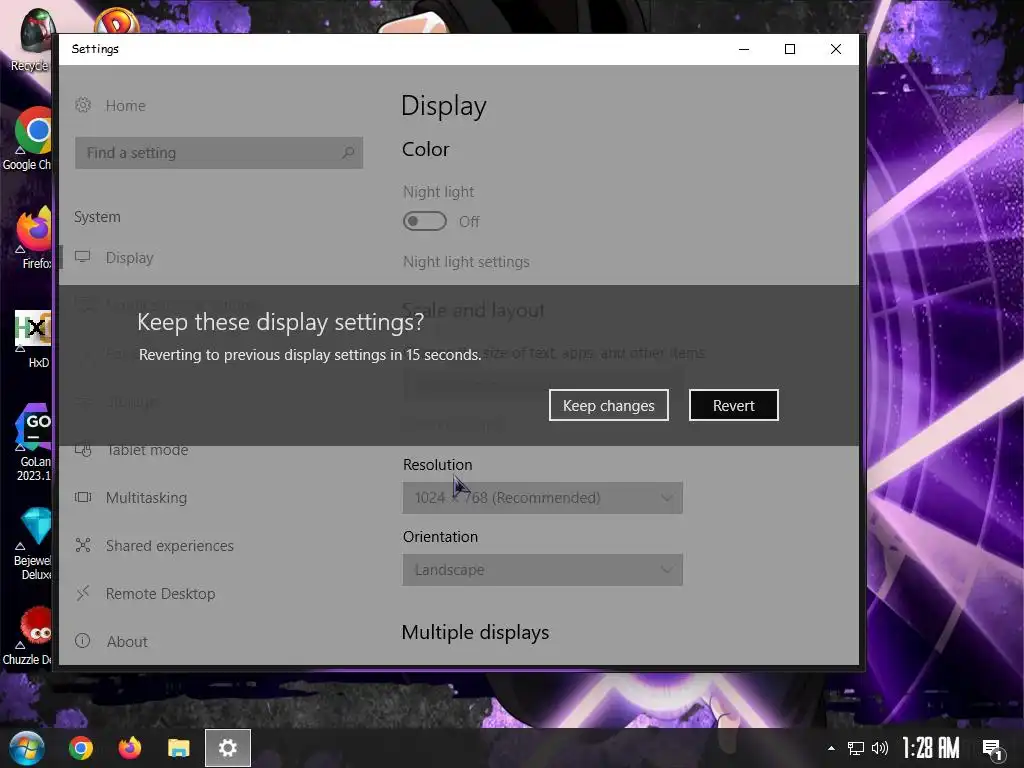Select the Bejeweled Deluxe desktop icon

coord(33,544)
